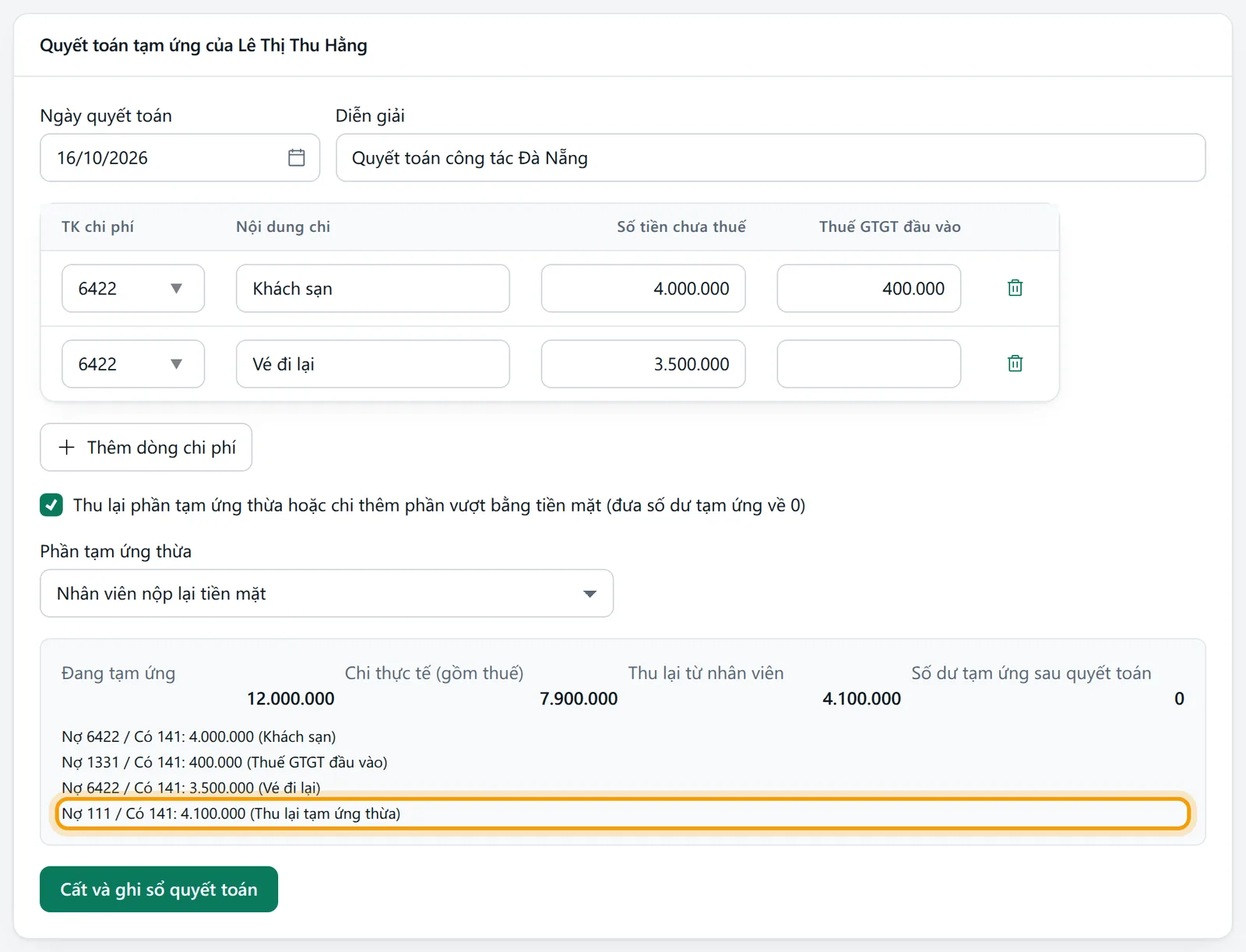Select the 12.000.000 advance amount value
Screen dimensions: 1246x952
(x=290, y=699)
